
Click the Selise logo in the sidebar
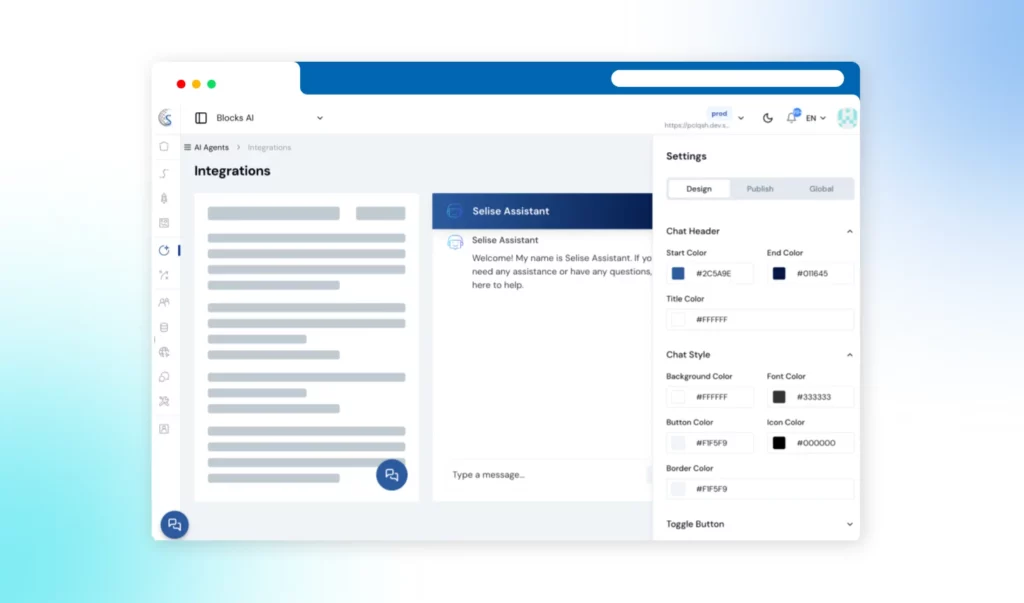coord(165,118)
